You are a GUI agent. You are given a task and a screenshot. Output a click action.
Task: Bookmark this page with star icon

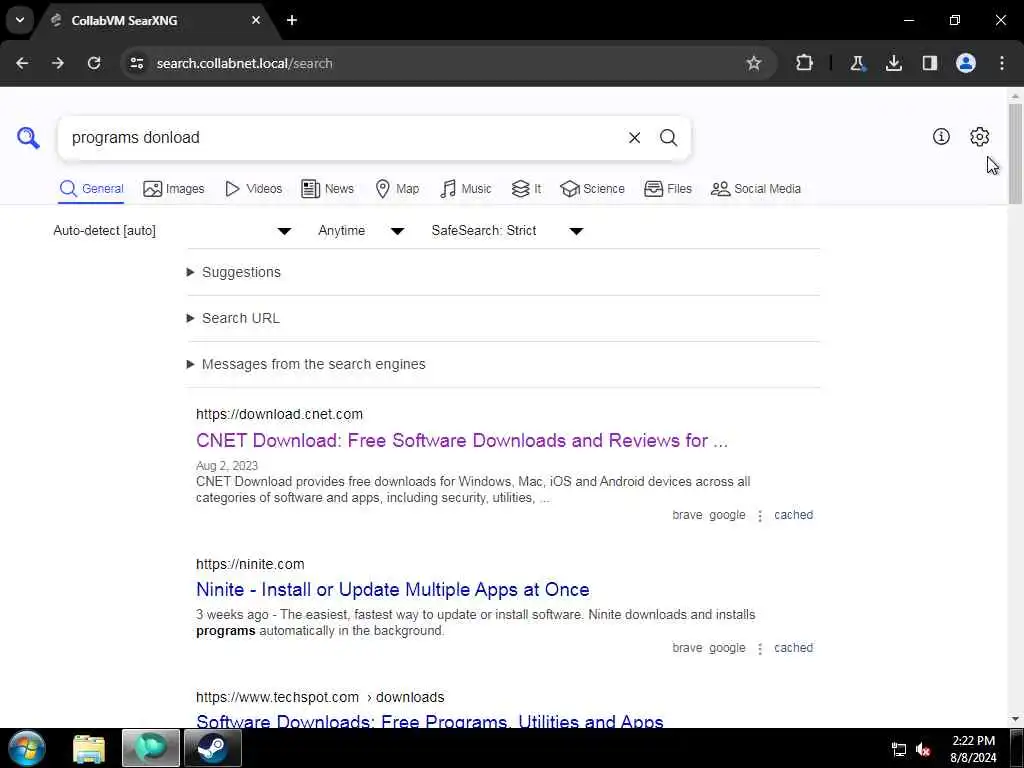pyautogui.click(x=754, y=63)
